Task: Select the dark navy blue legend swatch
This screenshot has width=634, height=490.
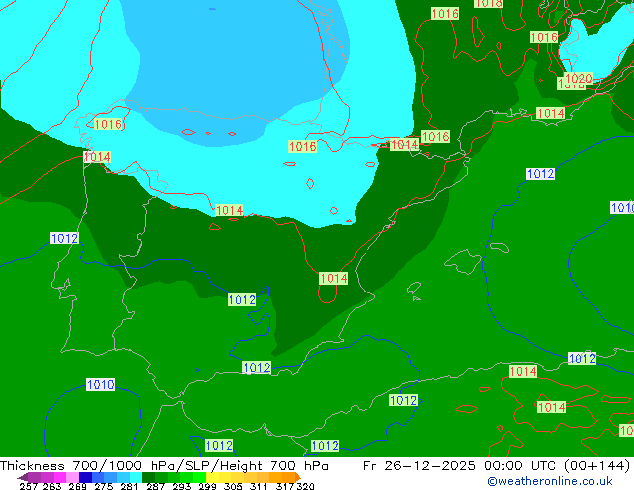Action: [85, 477]
